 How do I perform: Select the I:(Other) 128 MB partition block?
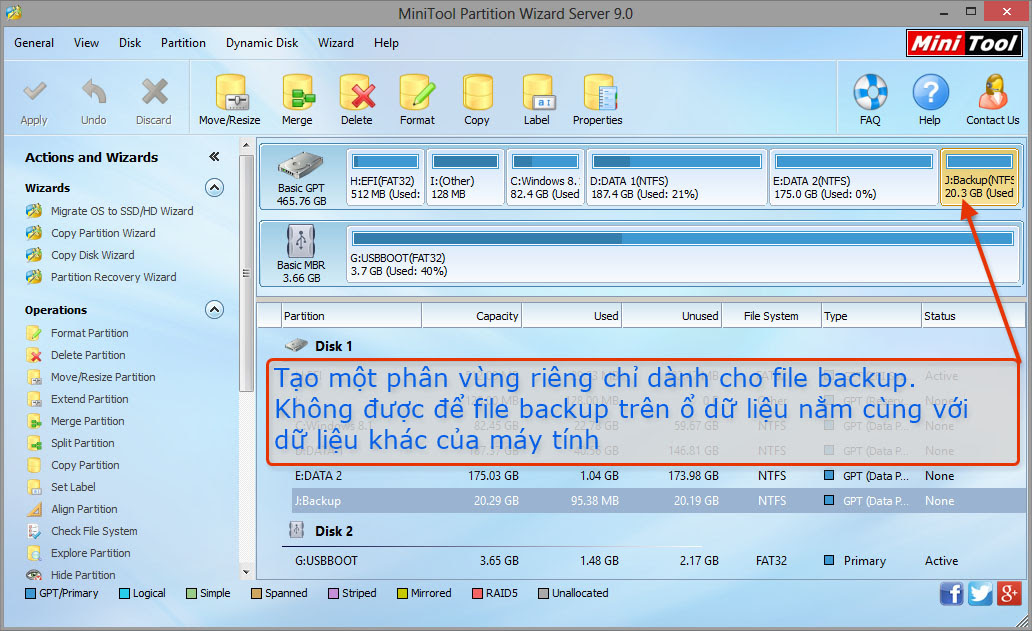pos(465,177)
